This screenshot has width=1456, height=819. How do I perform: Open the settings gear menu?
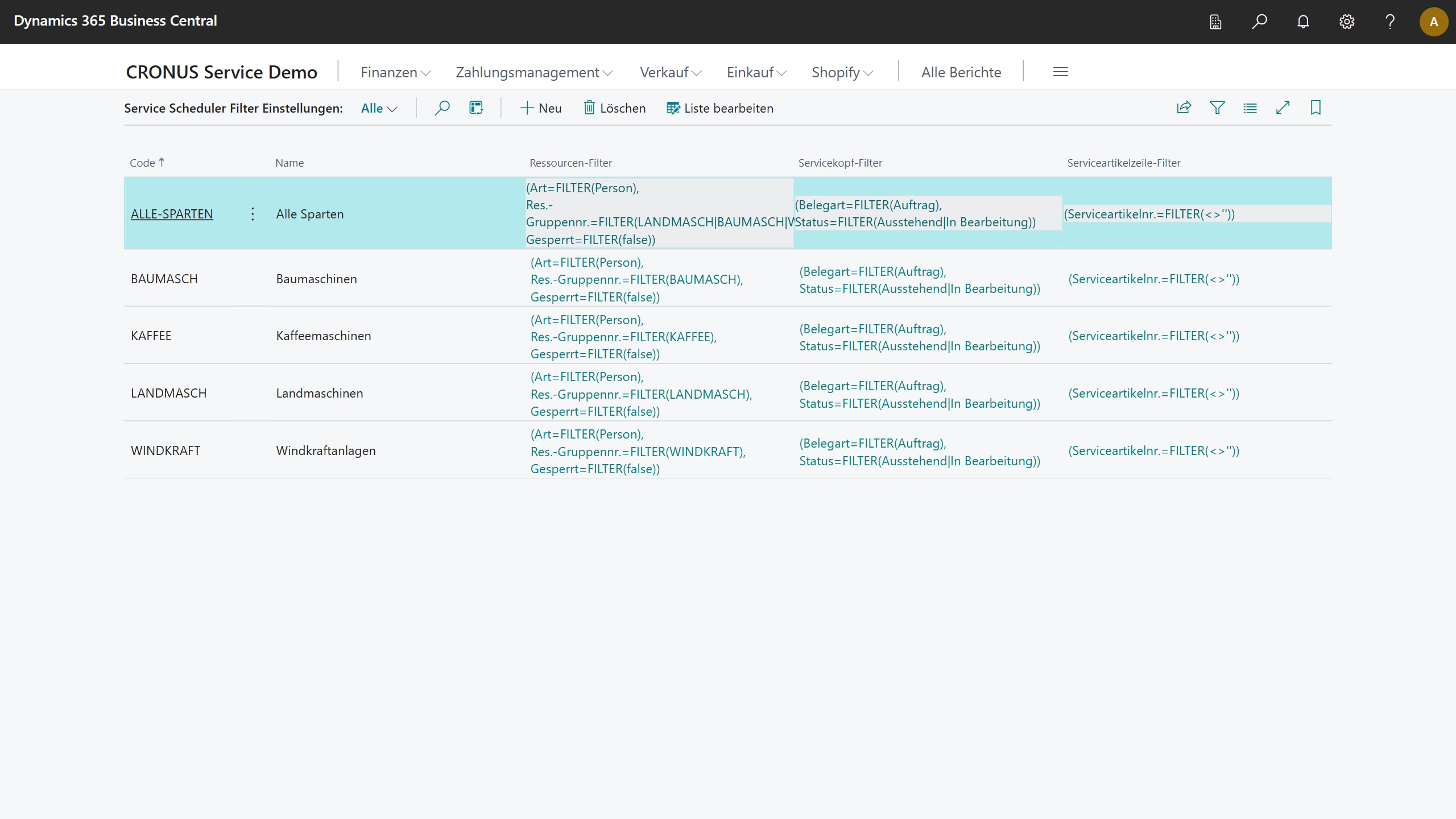(1347, 22)
